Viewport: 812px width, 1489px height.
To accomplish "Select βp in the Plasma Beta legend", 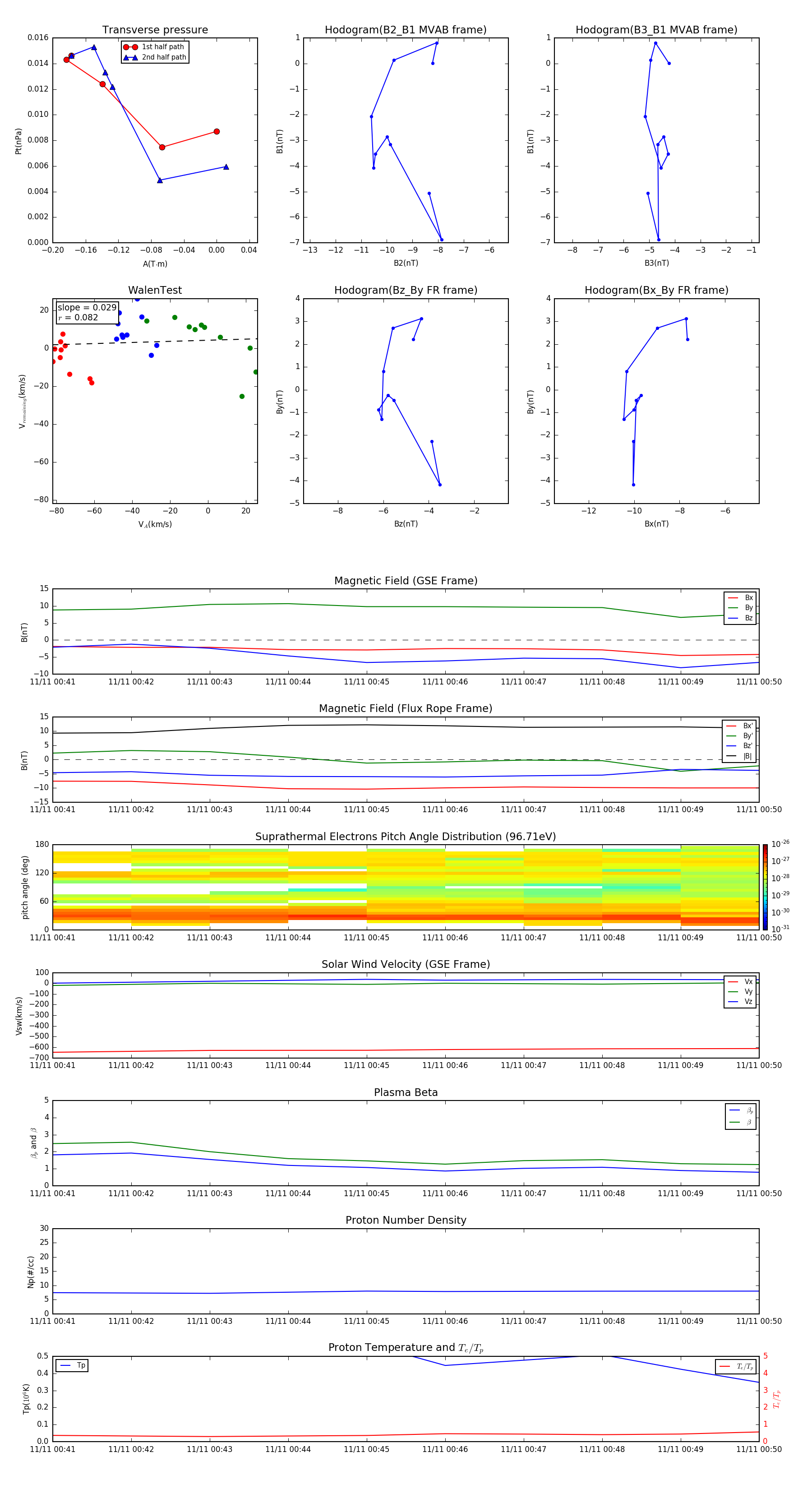I will [741, 1110].
